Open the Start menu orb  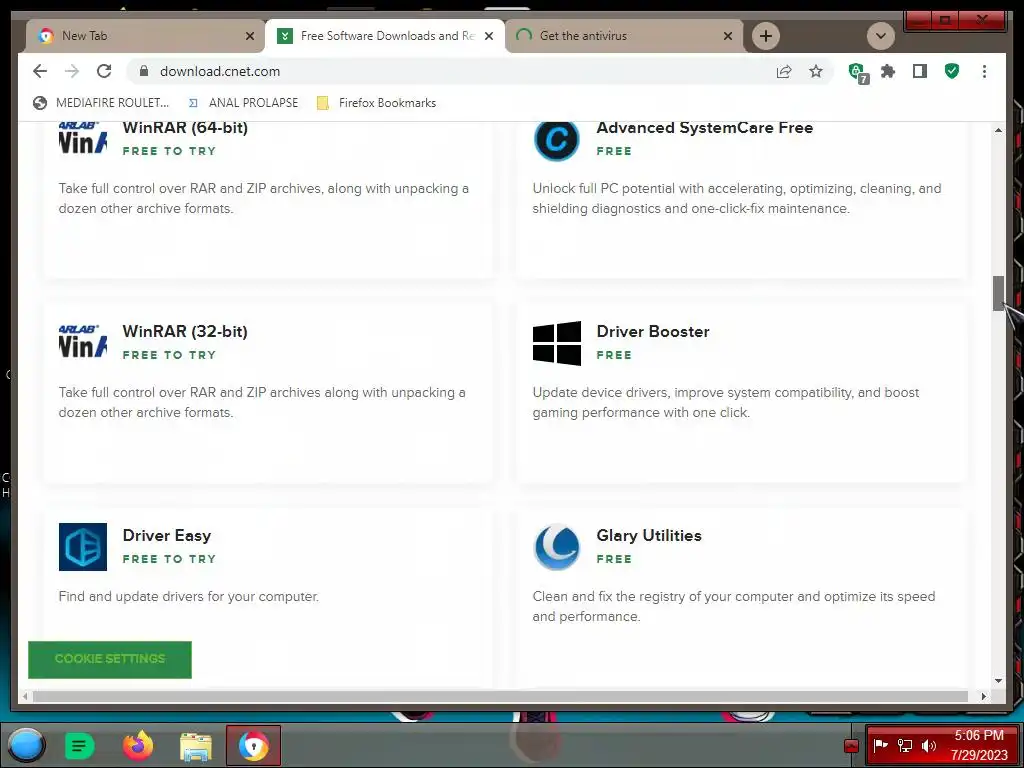[x=26, y=745]
